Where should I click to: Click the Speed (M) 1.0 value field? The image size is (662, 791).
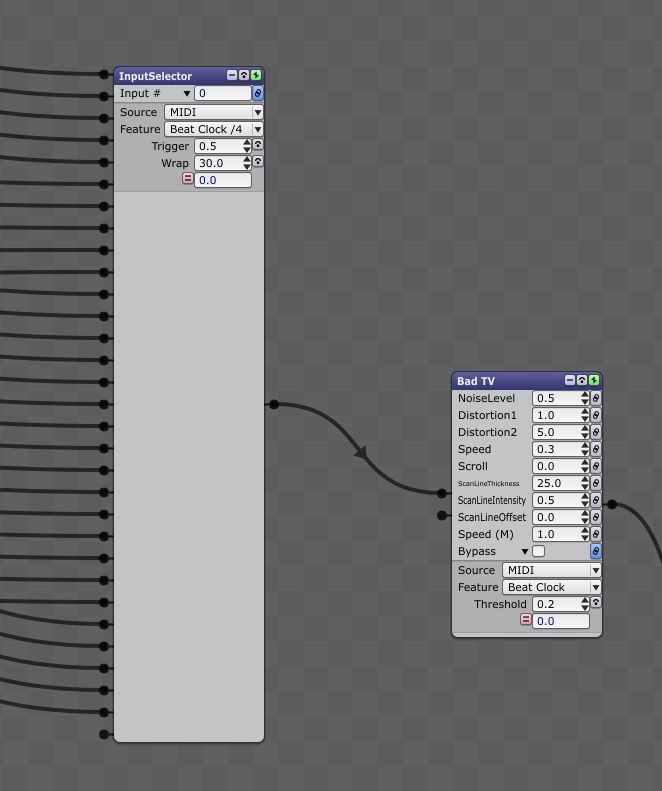(x=557, y=534)
